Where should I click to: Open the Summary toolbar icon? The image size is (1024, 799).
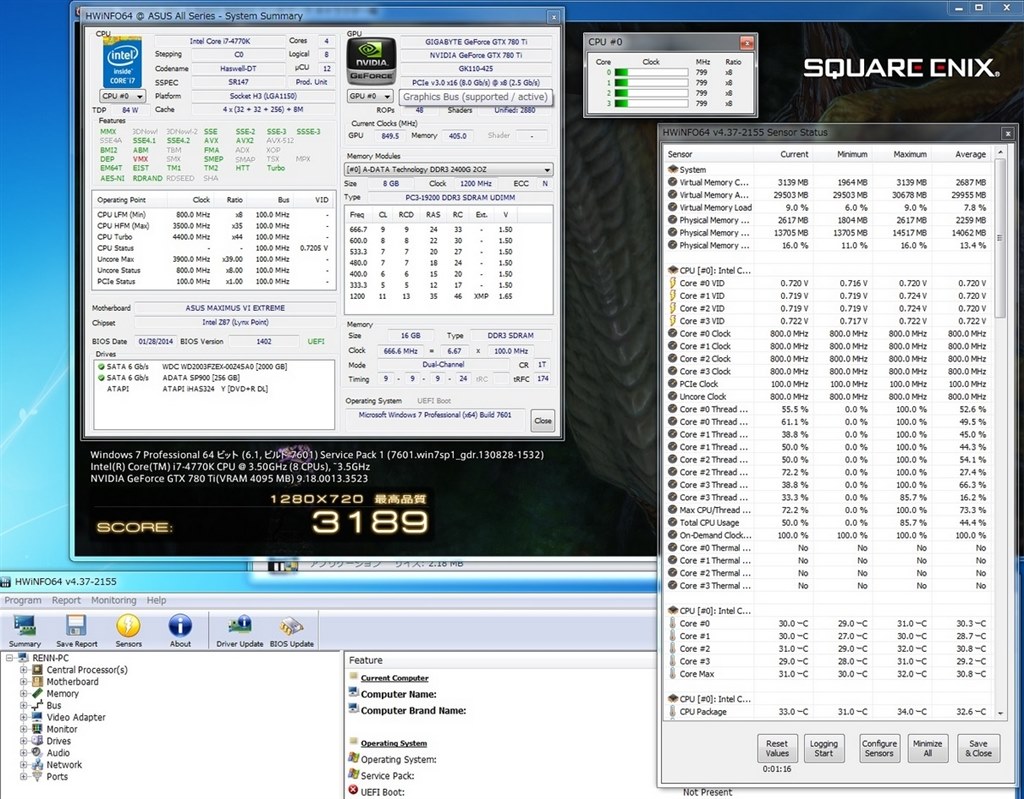click(x=25, y=629)
